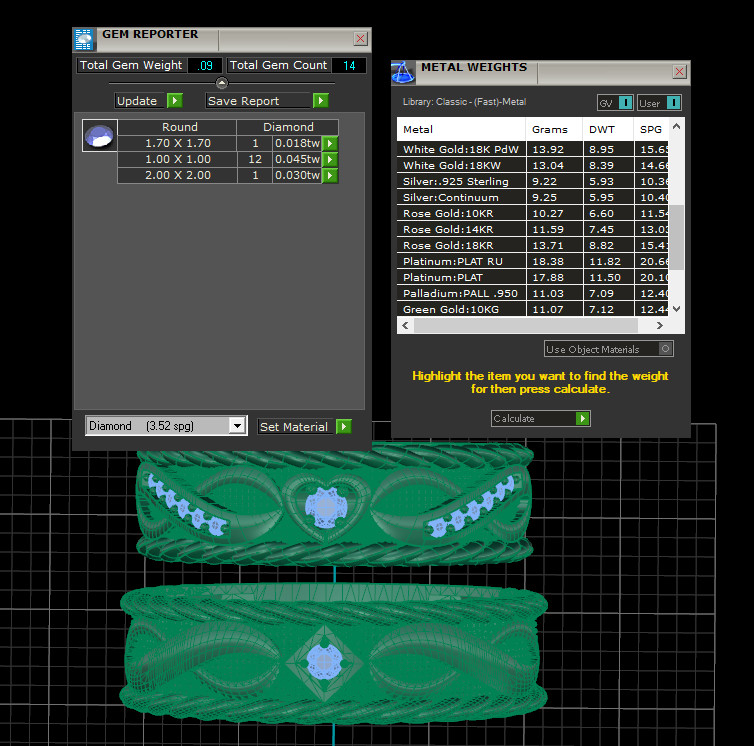Screen dimensions: 754x746
Task: Toggle the User library switch
Action: (673, 103)
